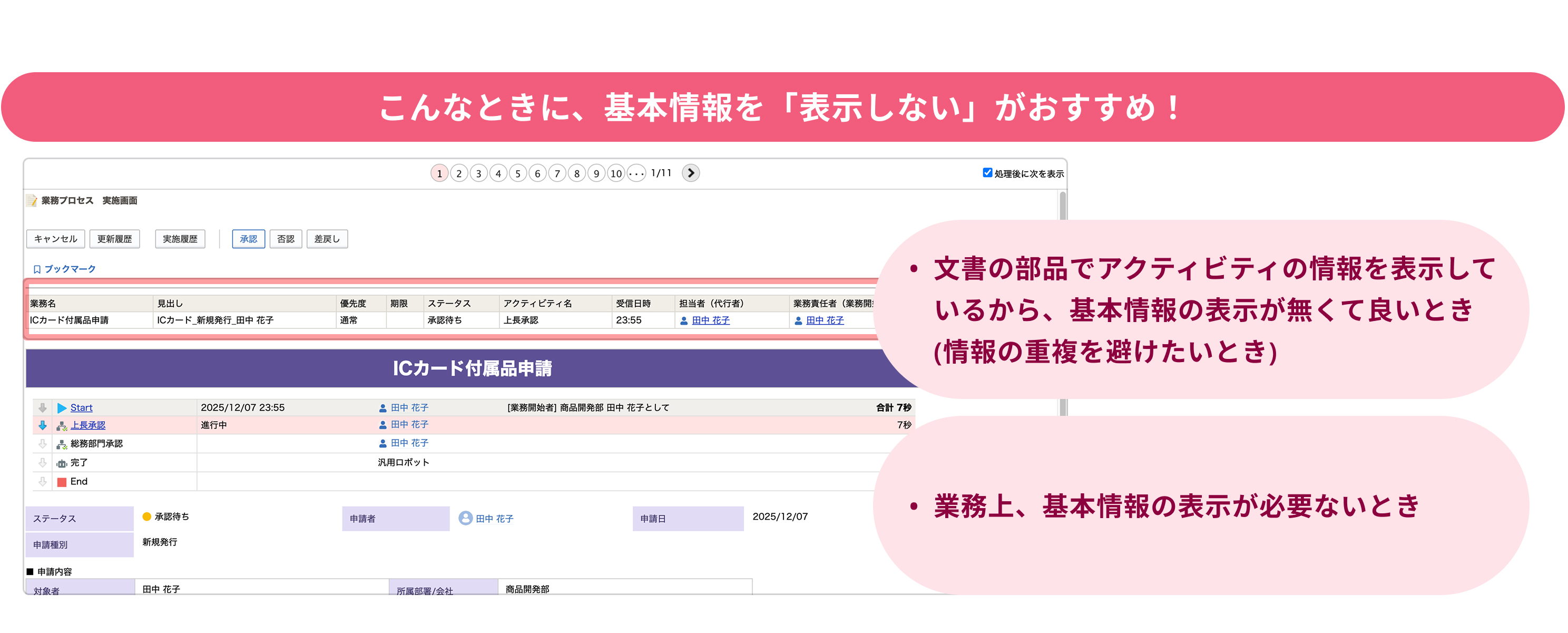Image resolution: width=1568 pixels, height=633 pixels.
Task: Click 新規発行 申請種別 value
Action: pos(160,542)
